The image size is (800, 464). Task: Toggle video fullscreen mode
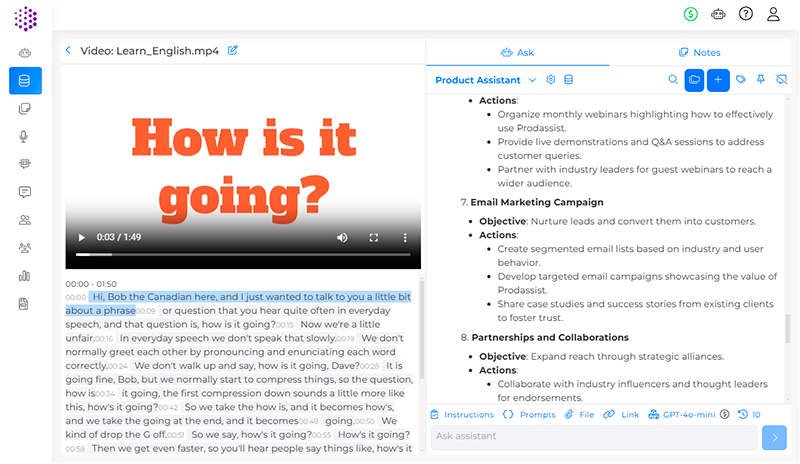coord(374,237)
